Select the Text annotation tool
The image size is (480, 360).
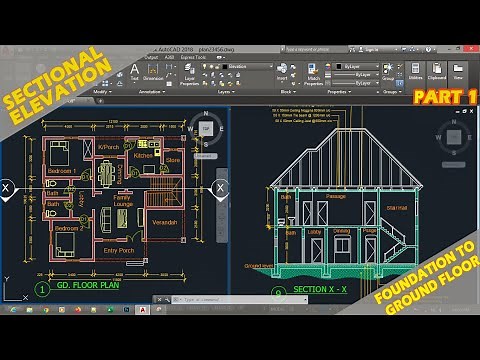pos(134,72)
